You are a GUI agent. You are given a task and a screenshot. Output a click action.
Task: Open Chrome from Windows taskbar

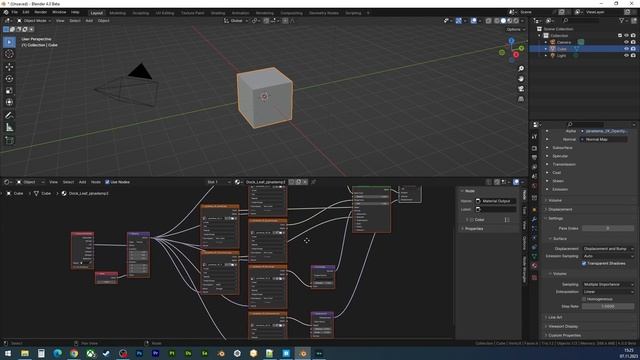pos(74,353)
